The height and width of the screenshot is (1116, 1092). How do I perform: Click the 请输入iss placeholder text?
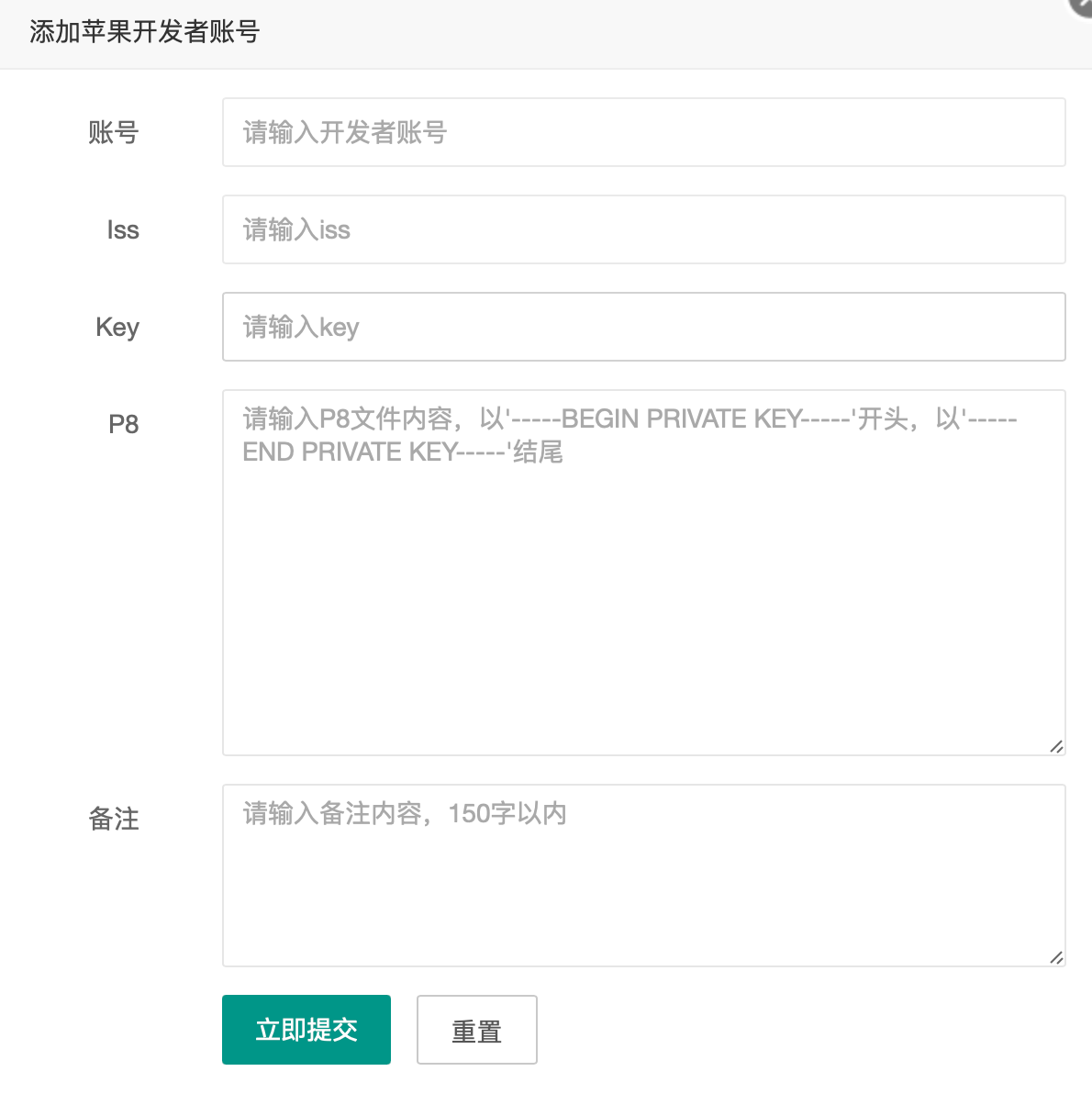tap(296, 229)
